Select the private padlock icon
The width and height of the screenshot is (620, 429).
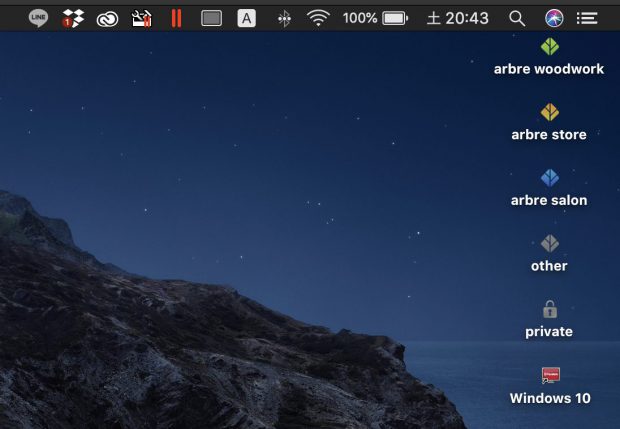coord(550,309)
